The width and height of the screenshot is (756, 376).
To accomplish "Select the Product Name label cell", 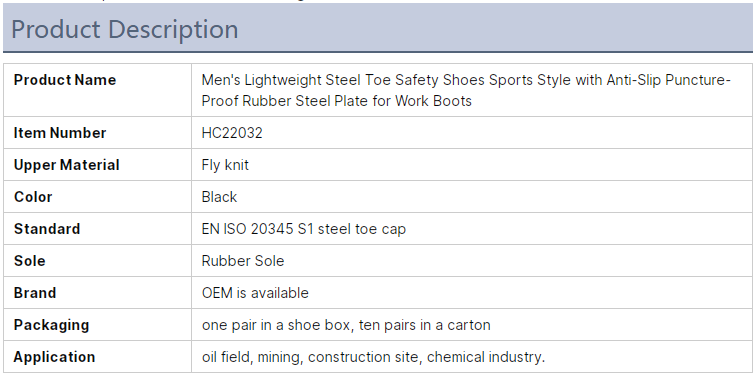I will (97, 90).
